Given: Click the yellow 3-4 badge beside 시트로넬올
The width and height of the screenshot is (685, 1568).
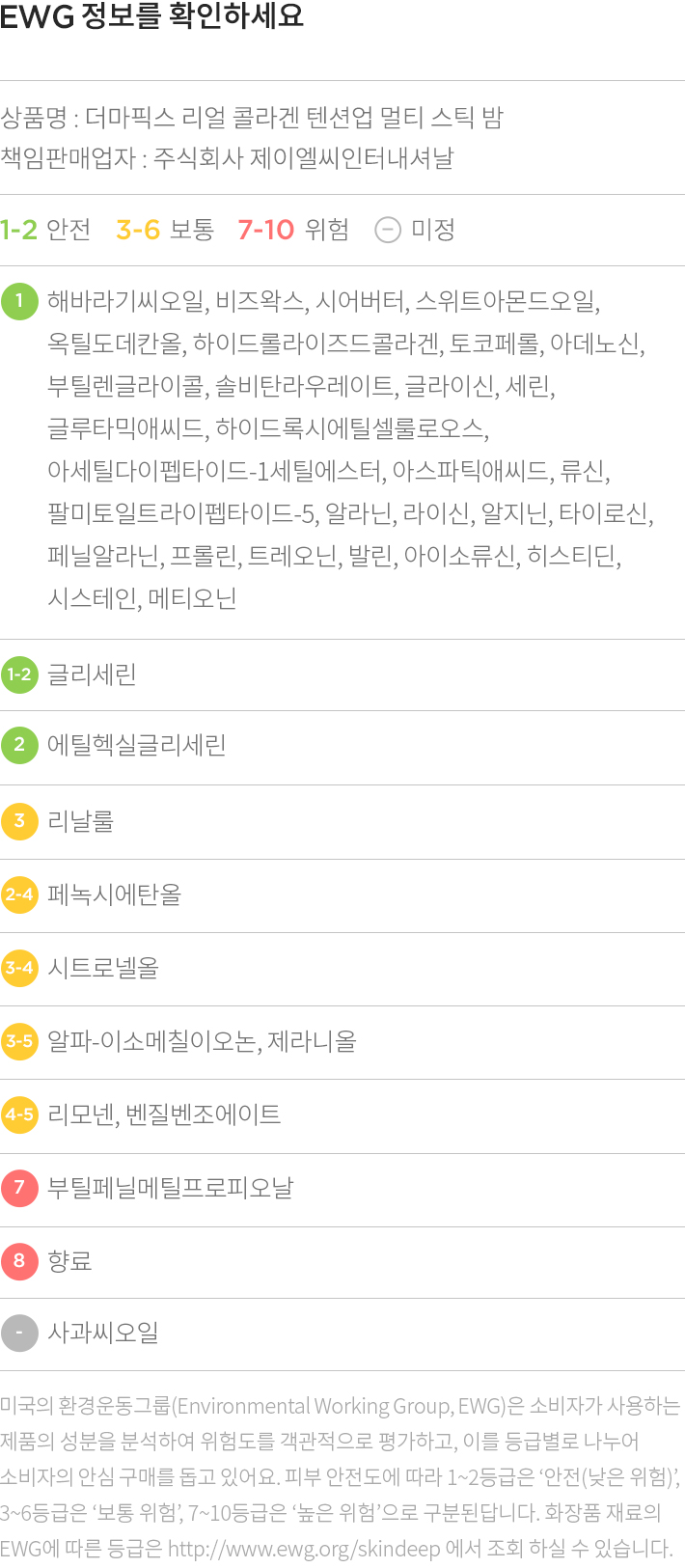Looking at the screenshot, I should tap(19, 968).
